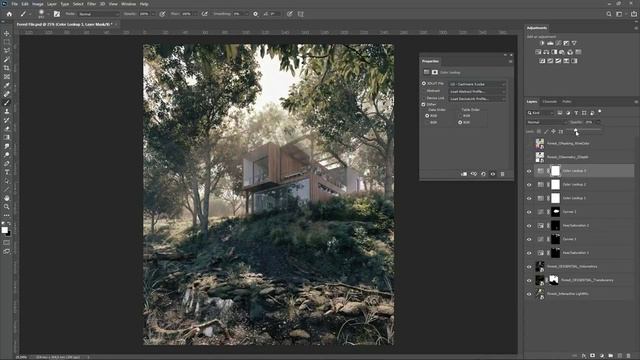The image size is (640, 360).
Task: Open the Load DeviceLink Profile dropdown
Action: tap(477, 99)
